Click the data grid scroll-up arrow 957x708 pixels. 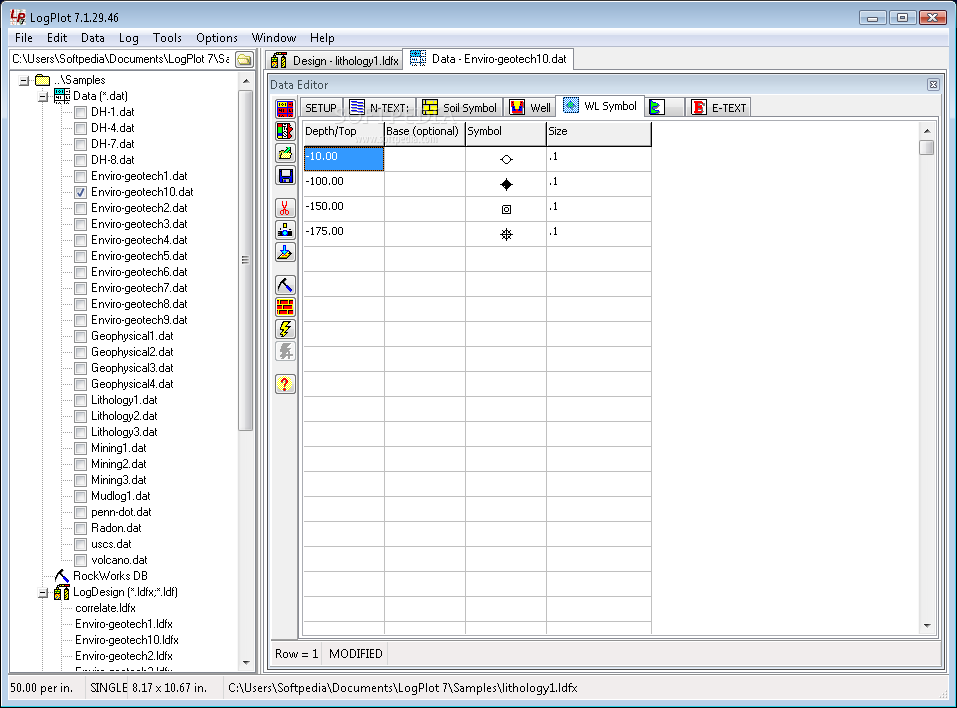pyautogui.click(x=926, y=131)
